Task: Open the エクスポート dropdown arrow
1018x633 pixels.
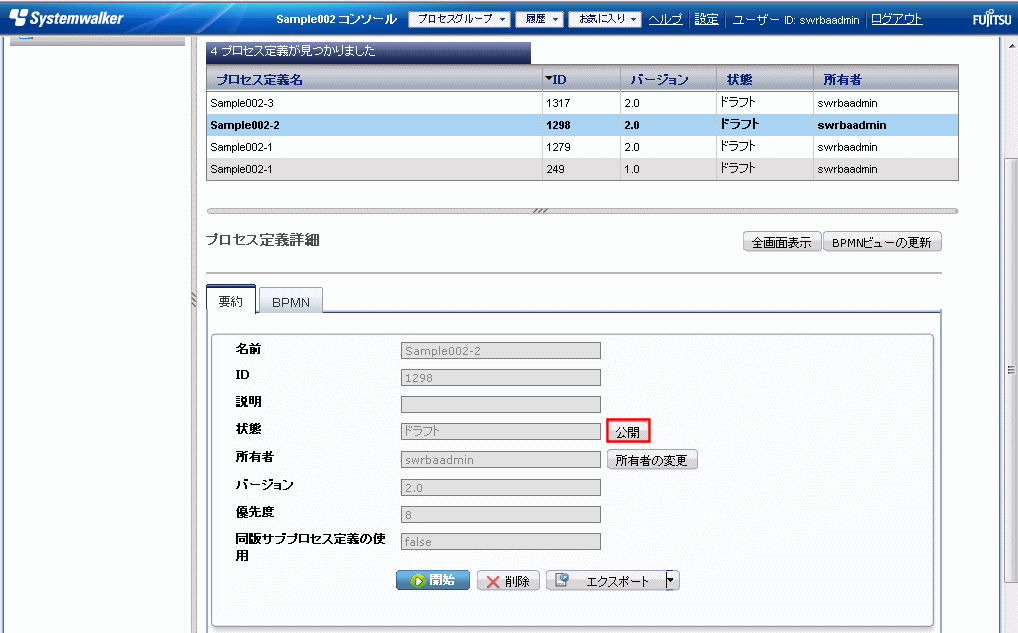Action: [672, 580]
